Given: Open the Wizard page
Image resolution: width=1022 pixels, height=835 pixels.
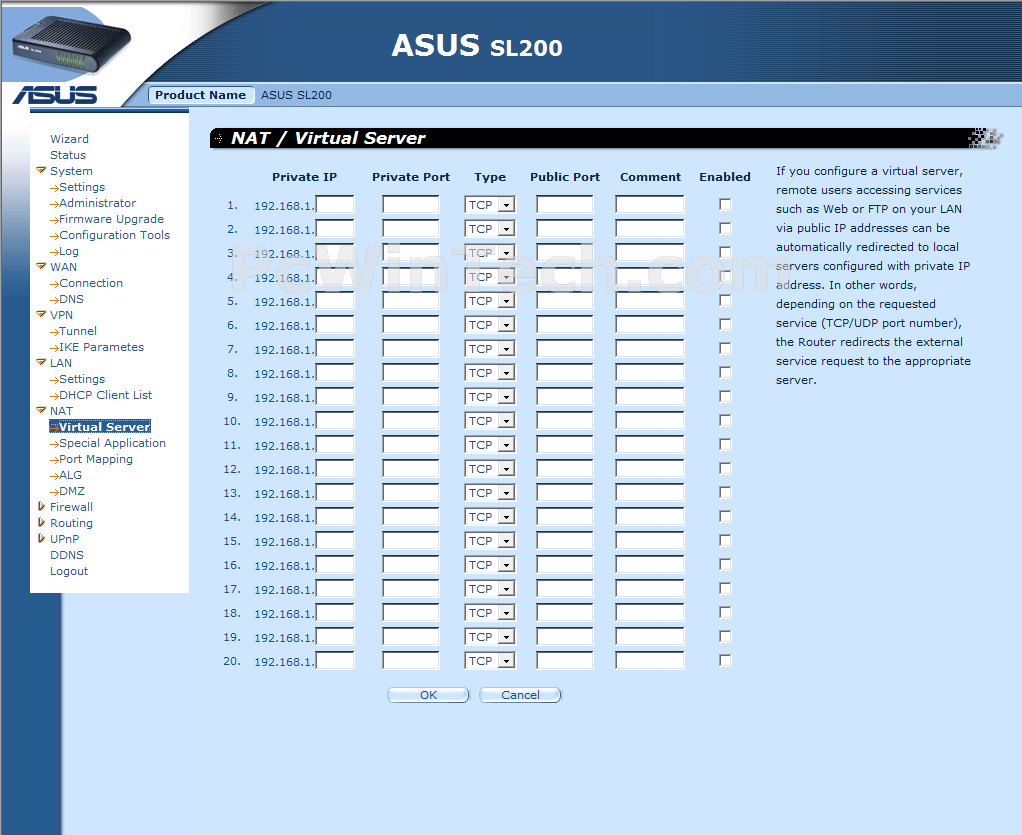Looking at the screenshot, I should [69, 139].
